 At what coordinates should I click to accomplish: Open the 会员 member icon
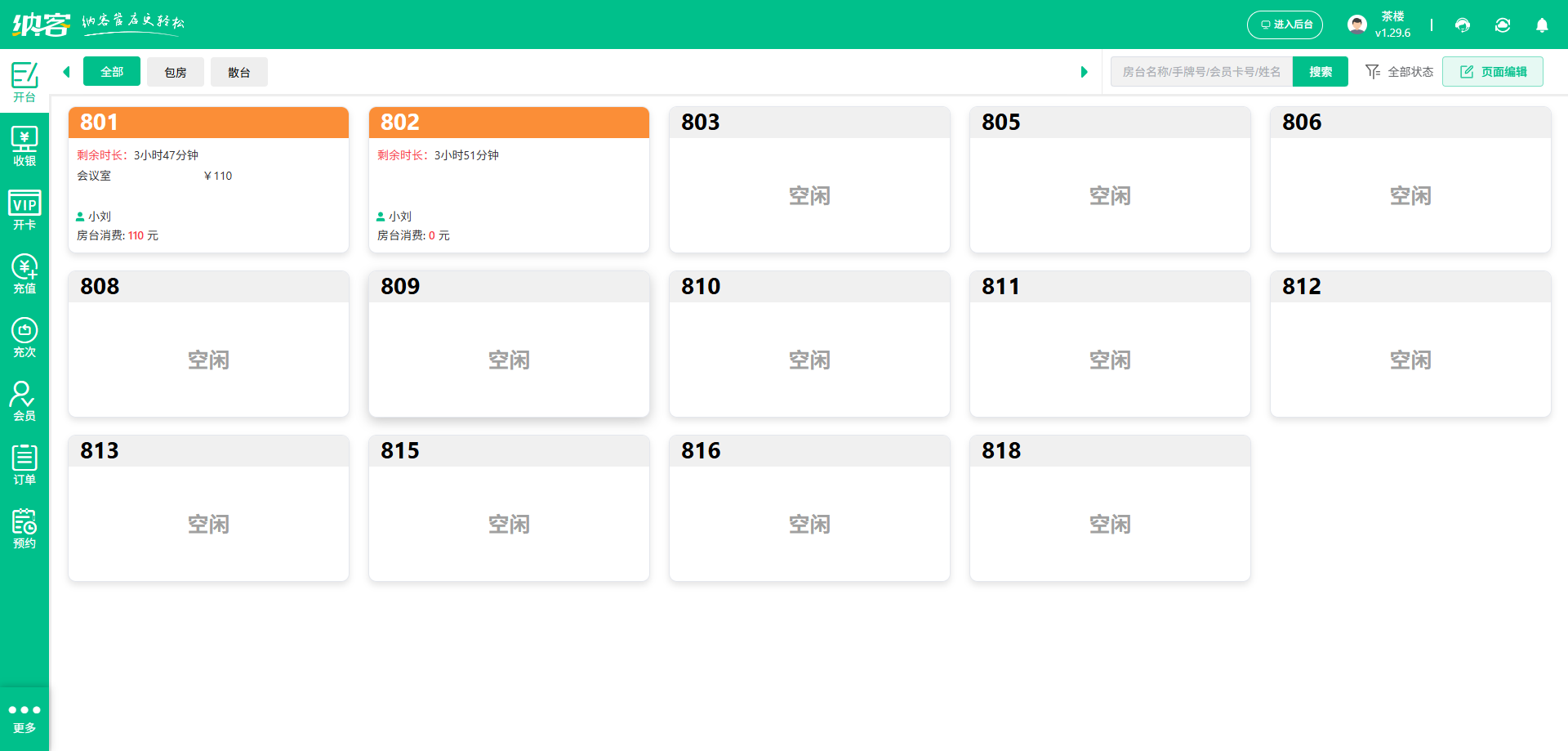coord(24,401)
